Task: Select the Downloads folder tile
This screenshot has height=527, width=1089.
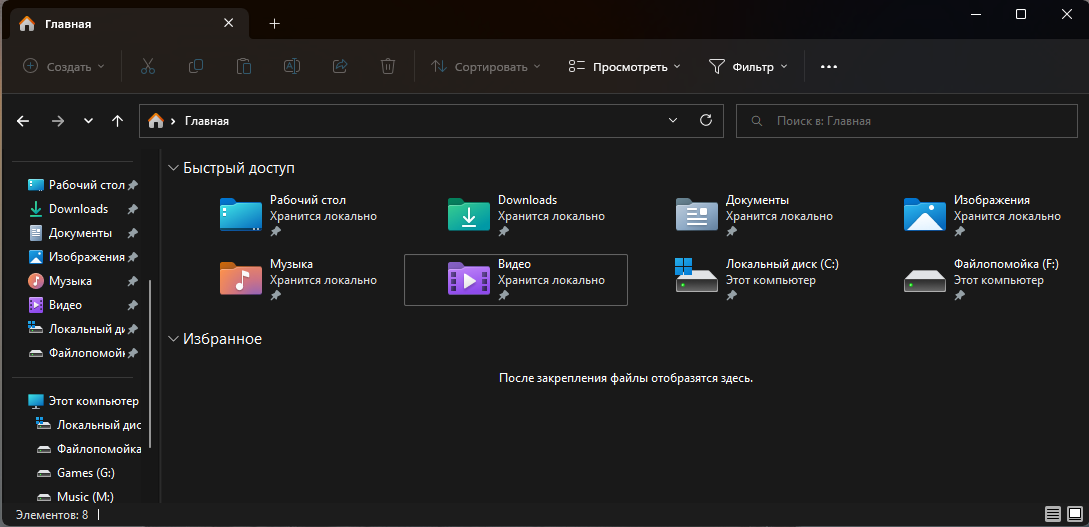Action: click(x=516, y=215)
